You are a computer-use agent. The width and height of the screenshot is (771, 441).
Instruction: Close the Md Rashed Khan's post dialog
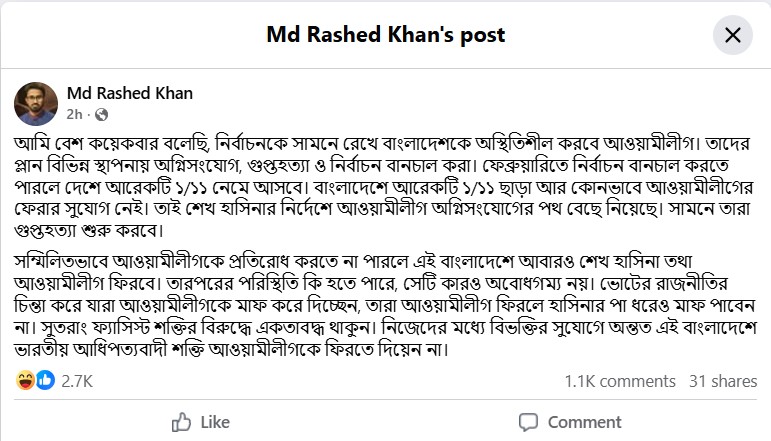[732, 35]
